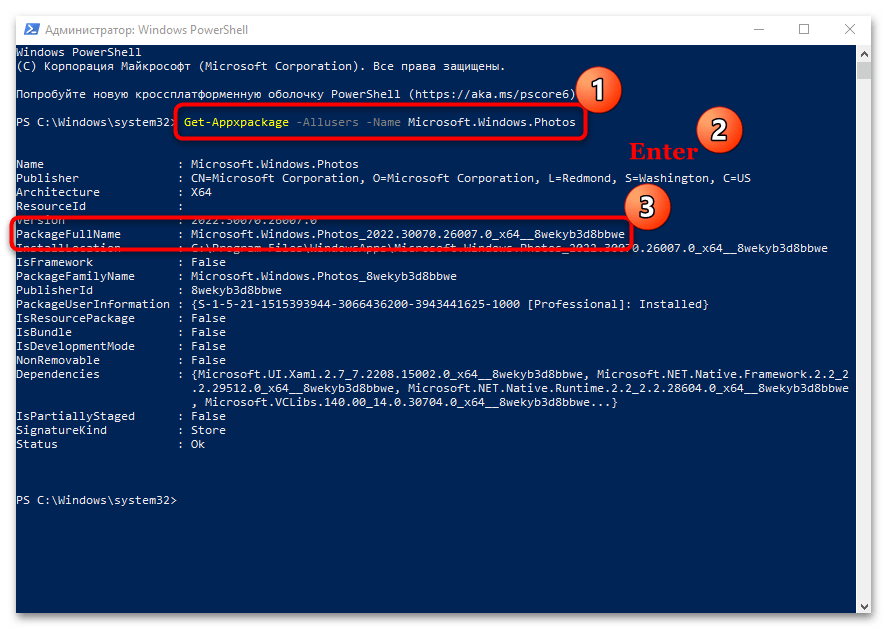Viewport: 887px width, 629px height.
Task: Click the highlighted PackageFullName value
Action: (407, 234)
